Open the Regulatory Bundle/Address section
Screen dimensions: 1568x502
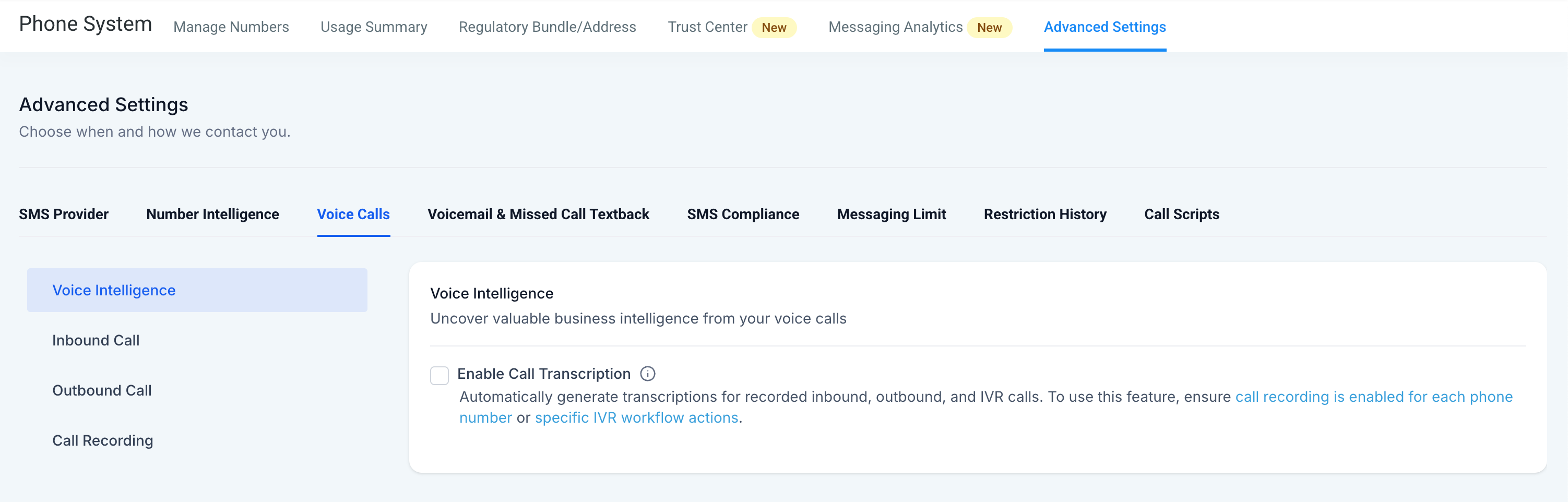click(x=547, y=27)
